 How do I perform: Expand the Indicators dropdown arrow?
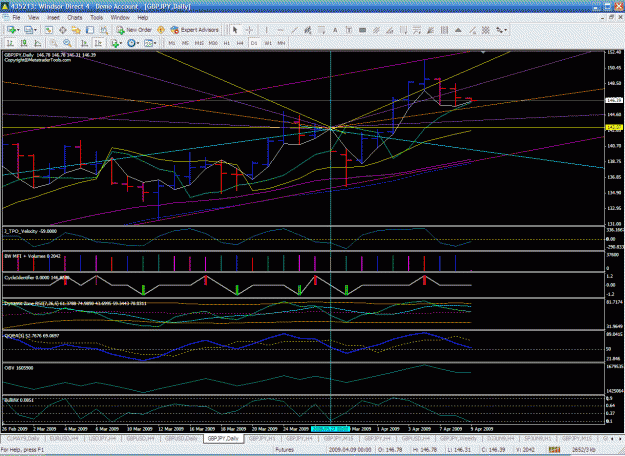[121, 43]
